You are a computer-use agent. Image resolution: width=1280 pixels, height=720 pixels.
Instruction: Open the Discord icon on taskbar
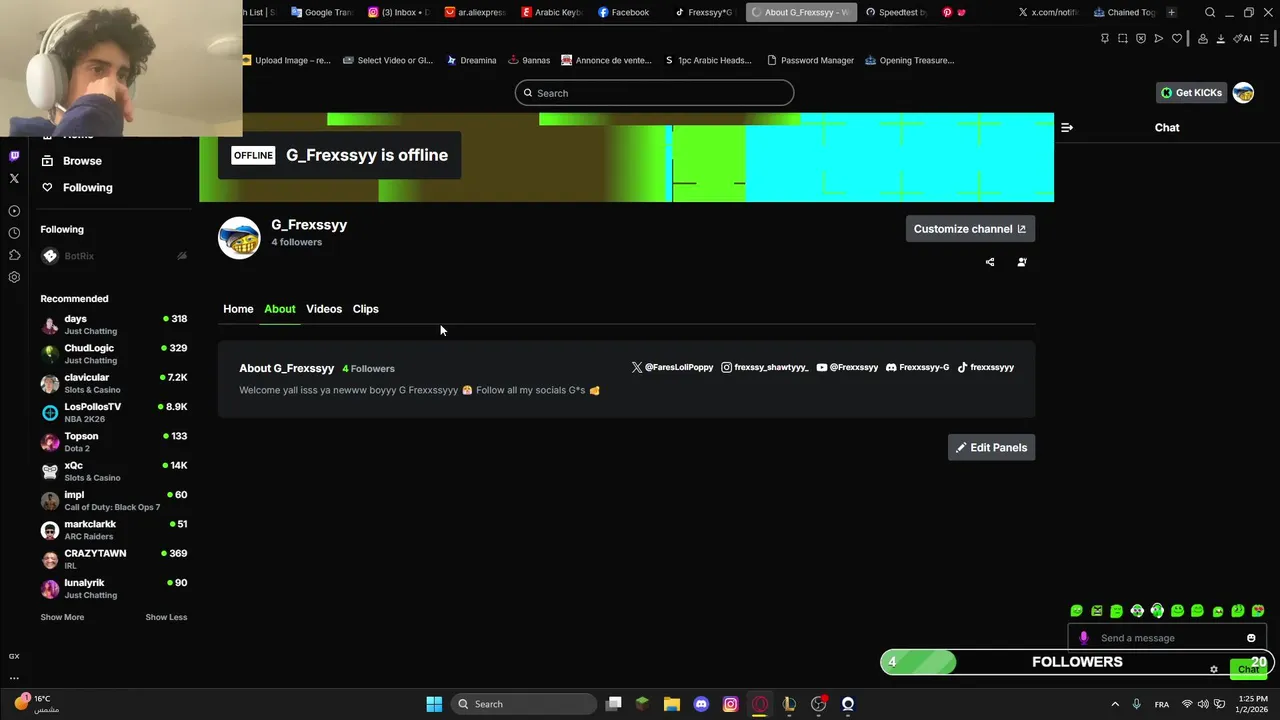pos(701,704)
